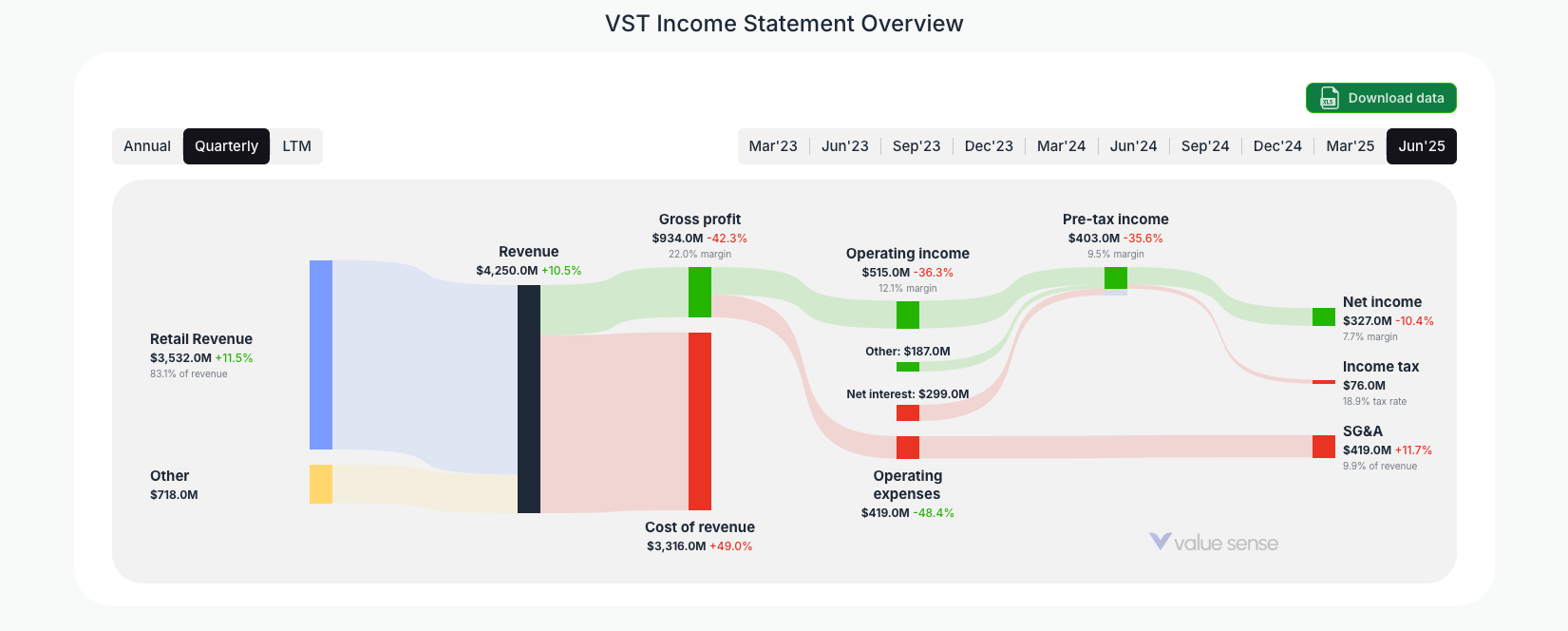Click the Mar'25 period label
The image size is (1568, 631).
point(1350,145)
